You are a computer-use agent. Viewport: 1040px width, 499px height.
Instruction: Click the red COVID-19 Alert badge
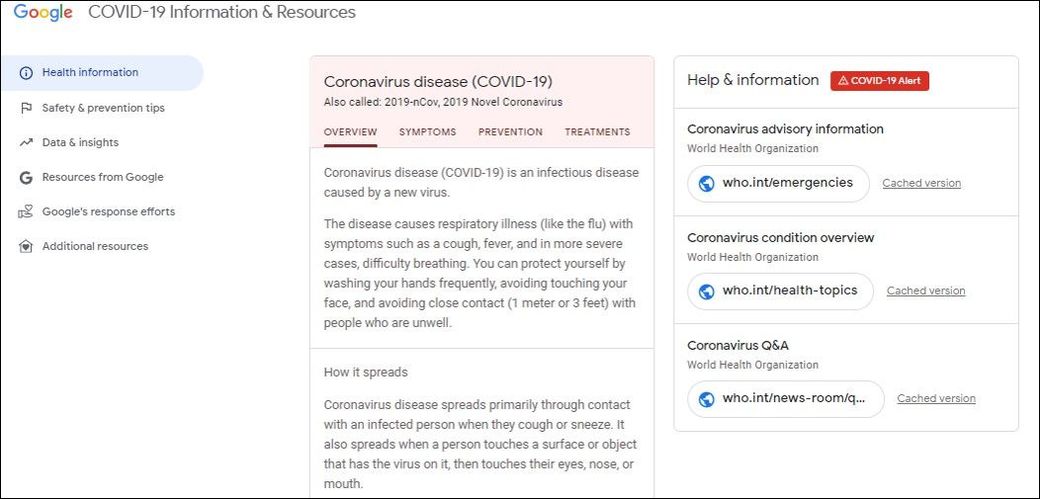(x=879, y=81)
